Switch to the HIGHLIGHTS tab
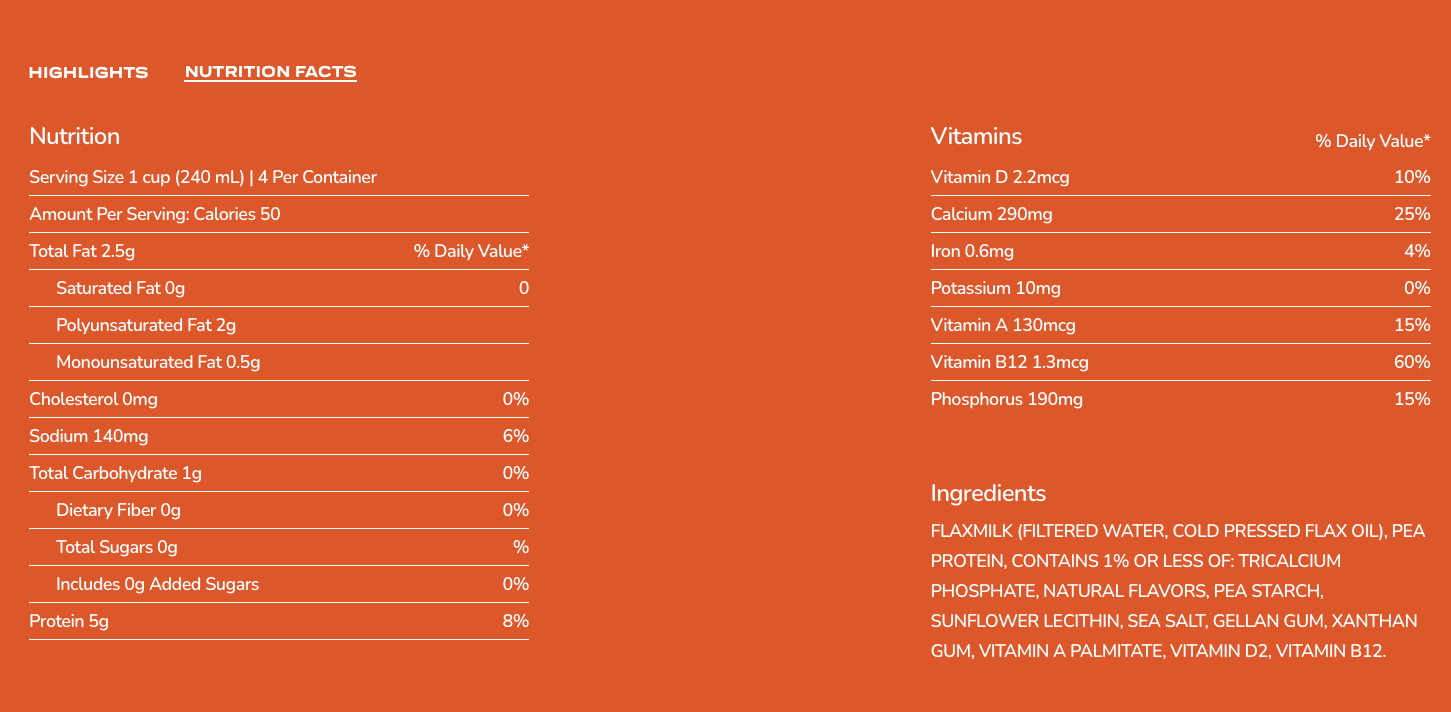 [x=88, y=72]
